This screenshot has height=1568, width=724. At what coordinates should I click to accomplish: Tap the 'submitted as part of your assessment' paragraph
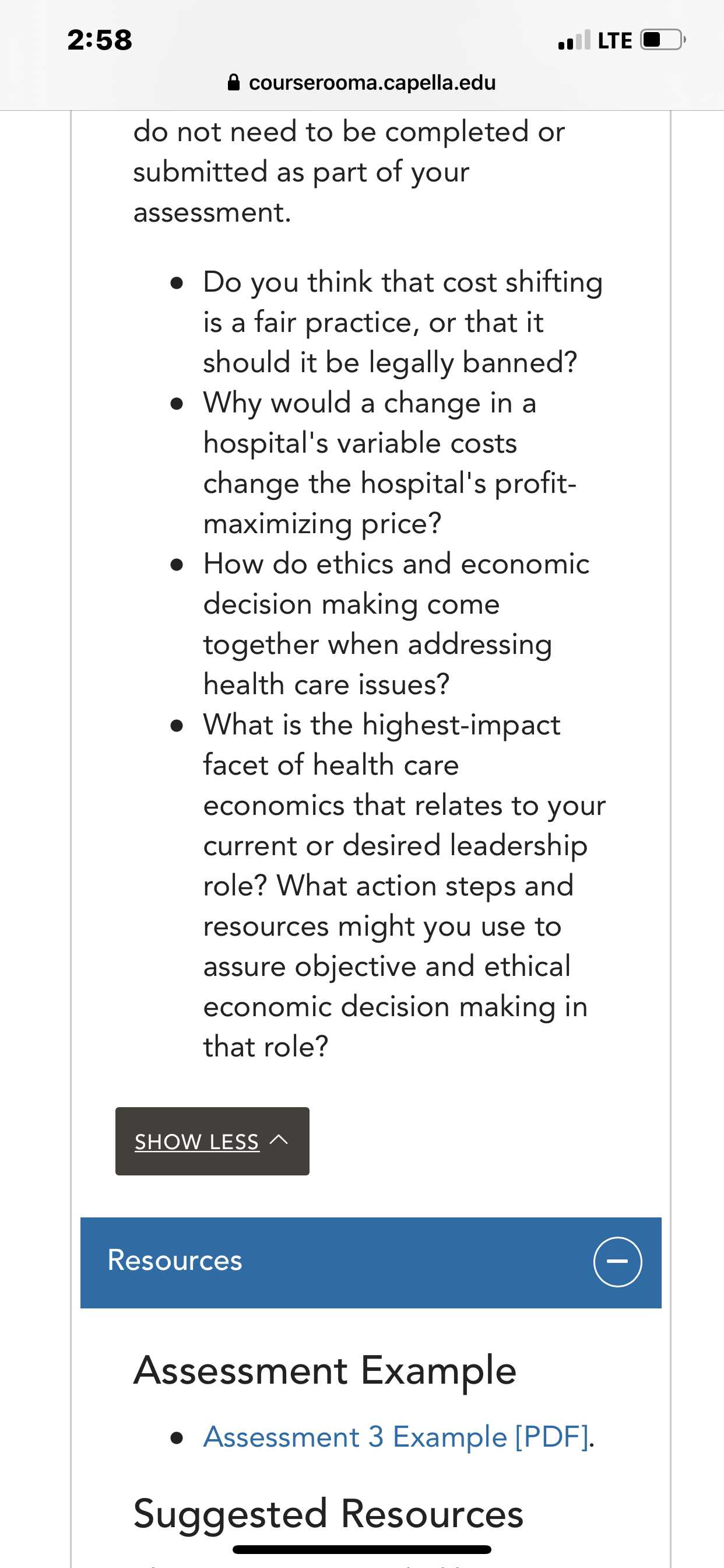tap(349, 172)
